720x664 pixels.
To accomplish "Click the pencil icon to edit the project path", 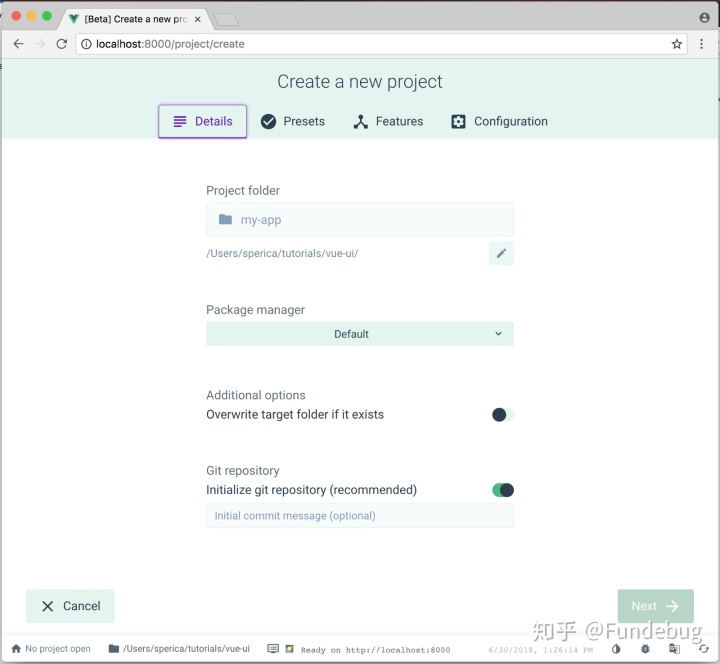I will [x=501, y=253].
